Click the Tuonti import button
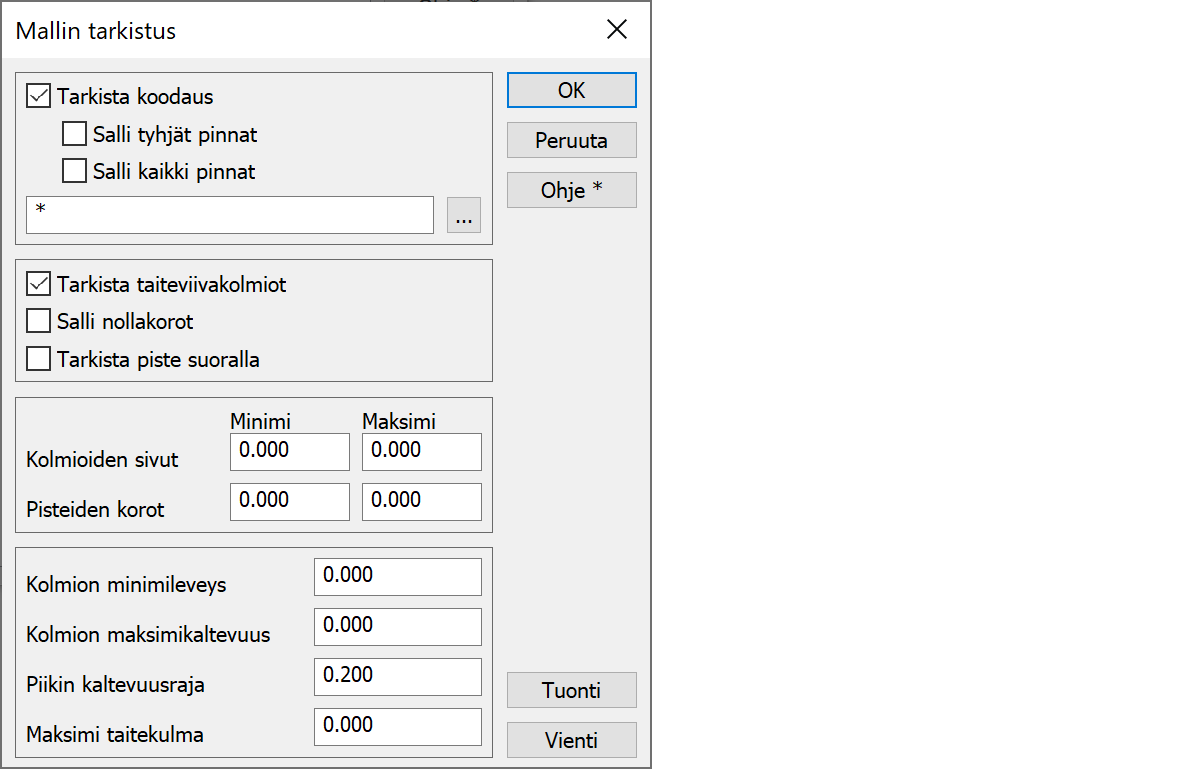The height and width of the screenshot is (769, 1200). click(571, 690)
